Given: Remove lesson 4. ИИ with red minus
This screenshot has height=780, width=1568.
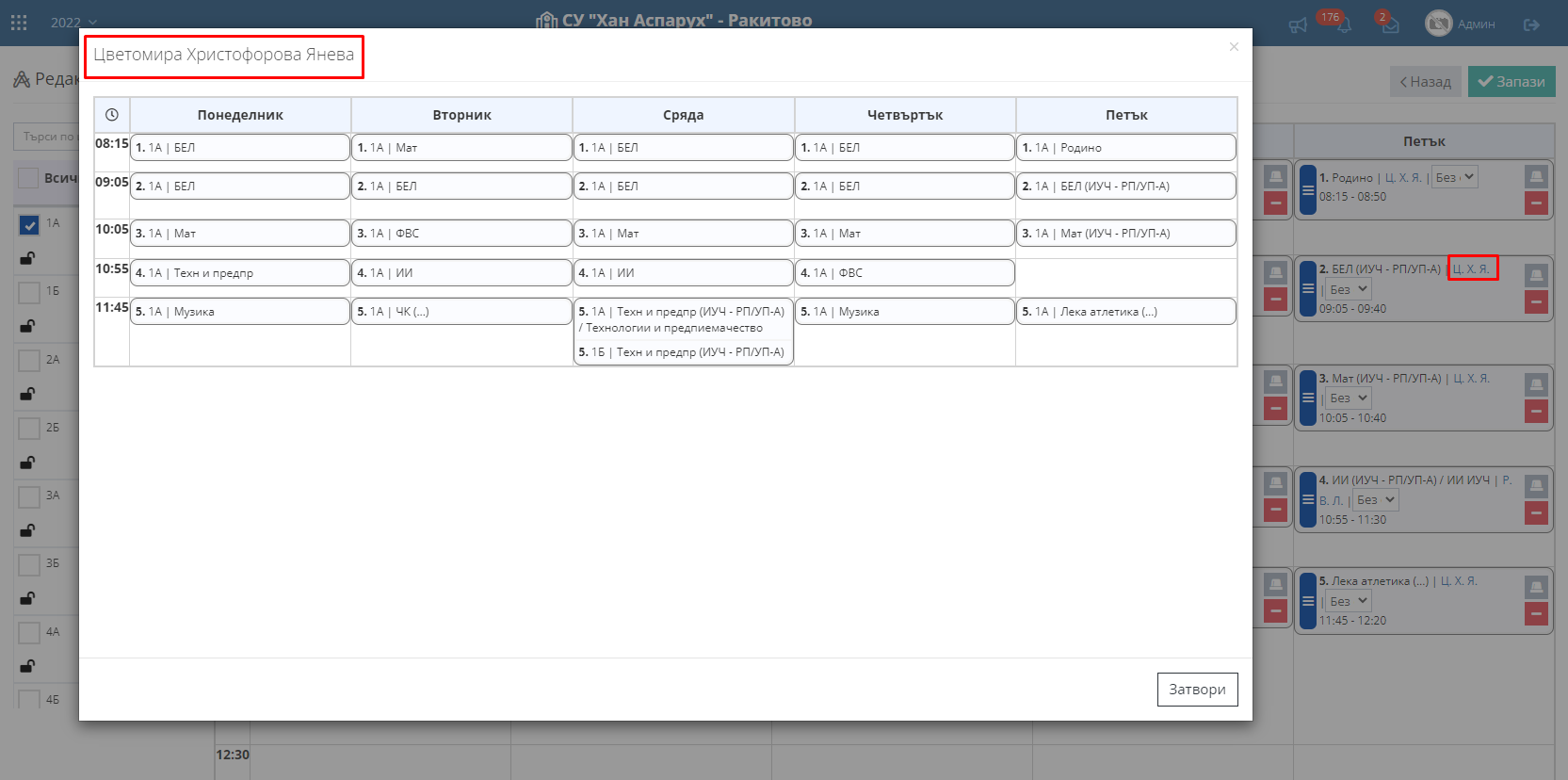Looking at the screenshot, I should pyautogui.click(x=1536, y=512).
